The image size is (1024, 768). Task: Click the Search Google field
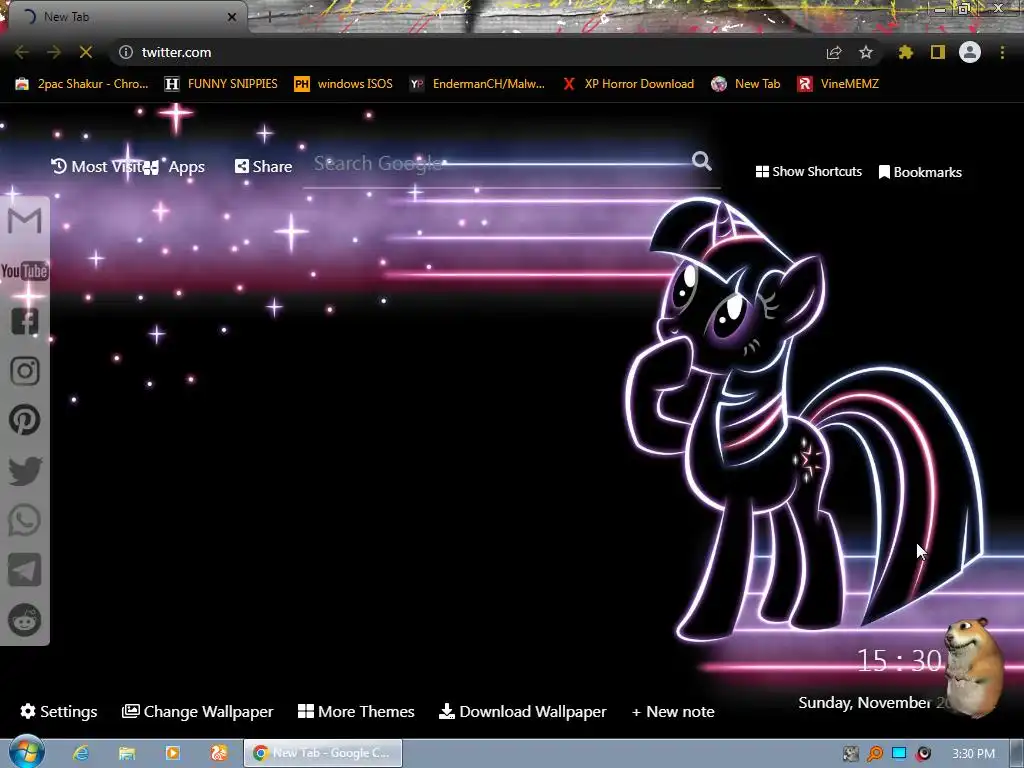500,163
